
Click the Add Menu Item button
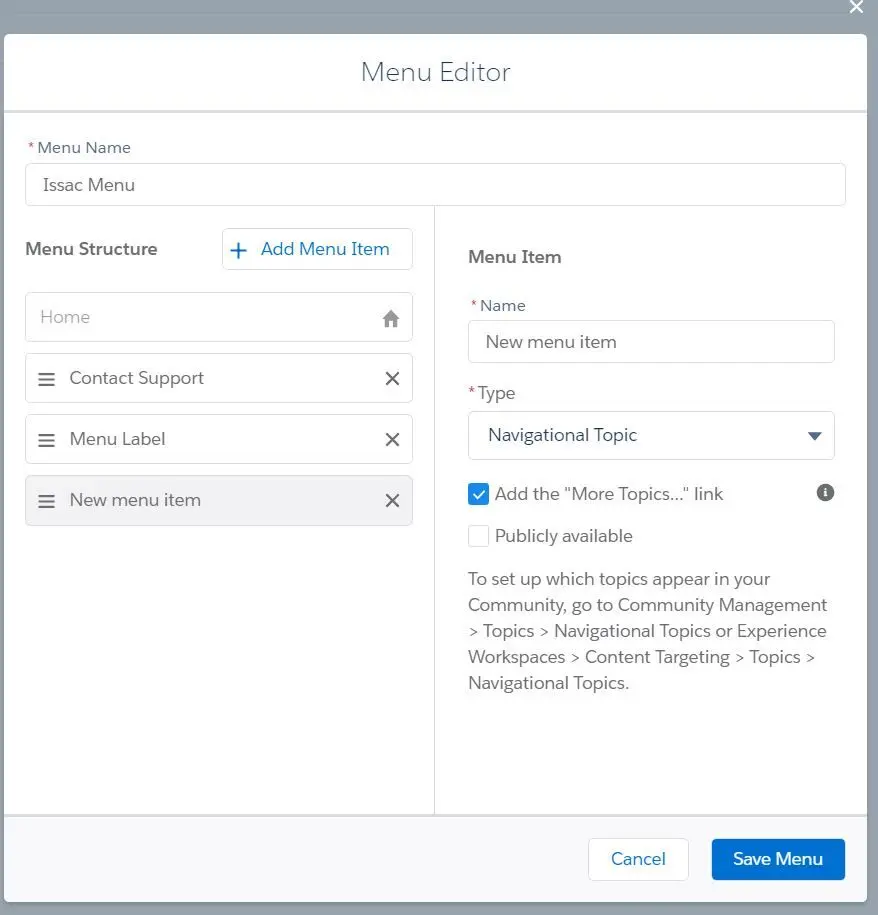[x=317, y=249]
